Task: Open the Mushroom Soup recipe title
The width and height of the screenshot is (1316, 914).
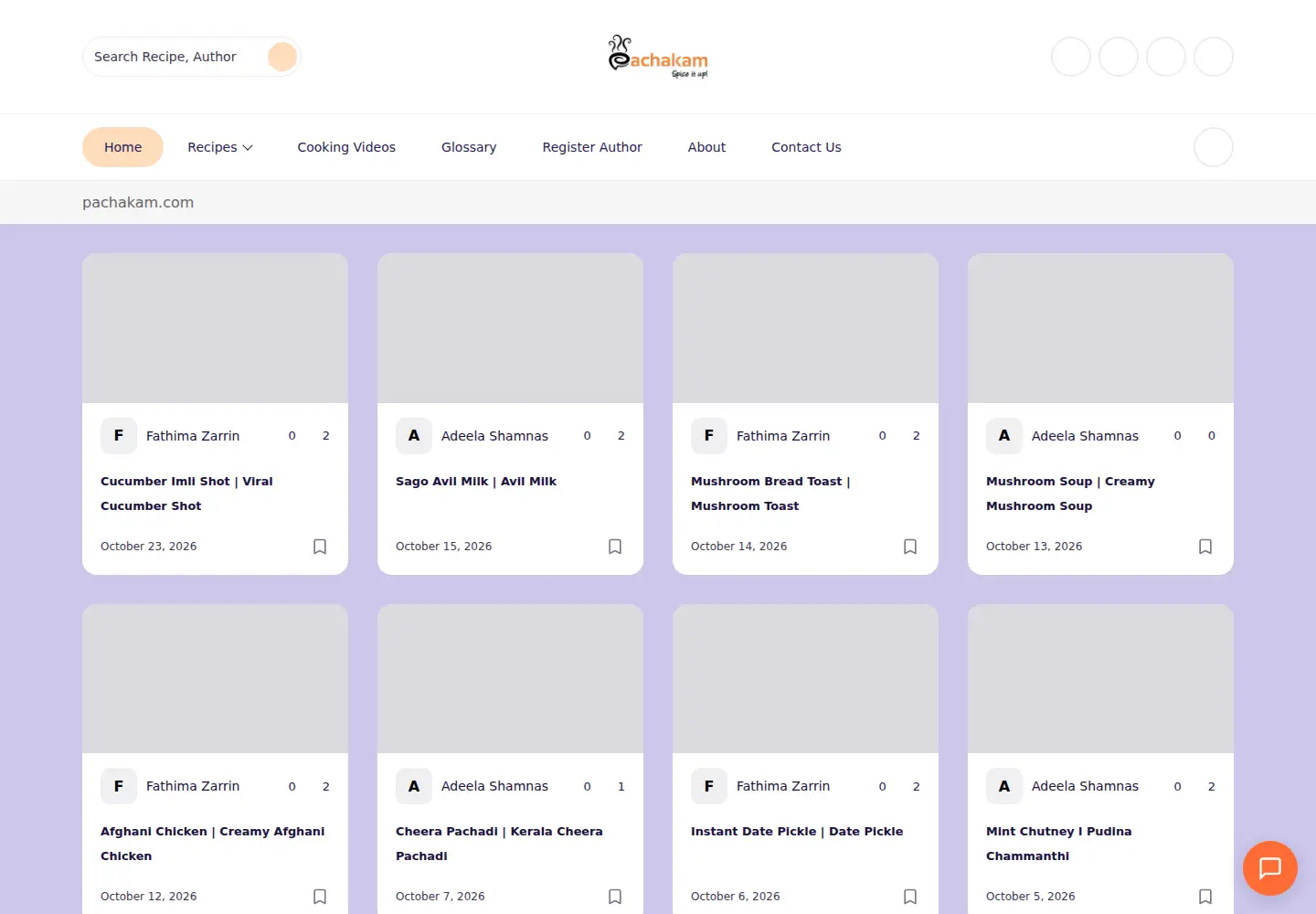Action: (x=1070, y=494)
